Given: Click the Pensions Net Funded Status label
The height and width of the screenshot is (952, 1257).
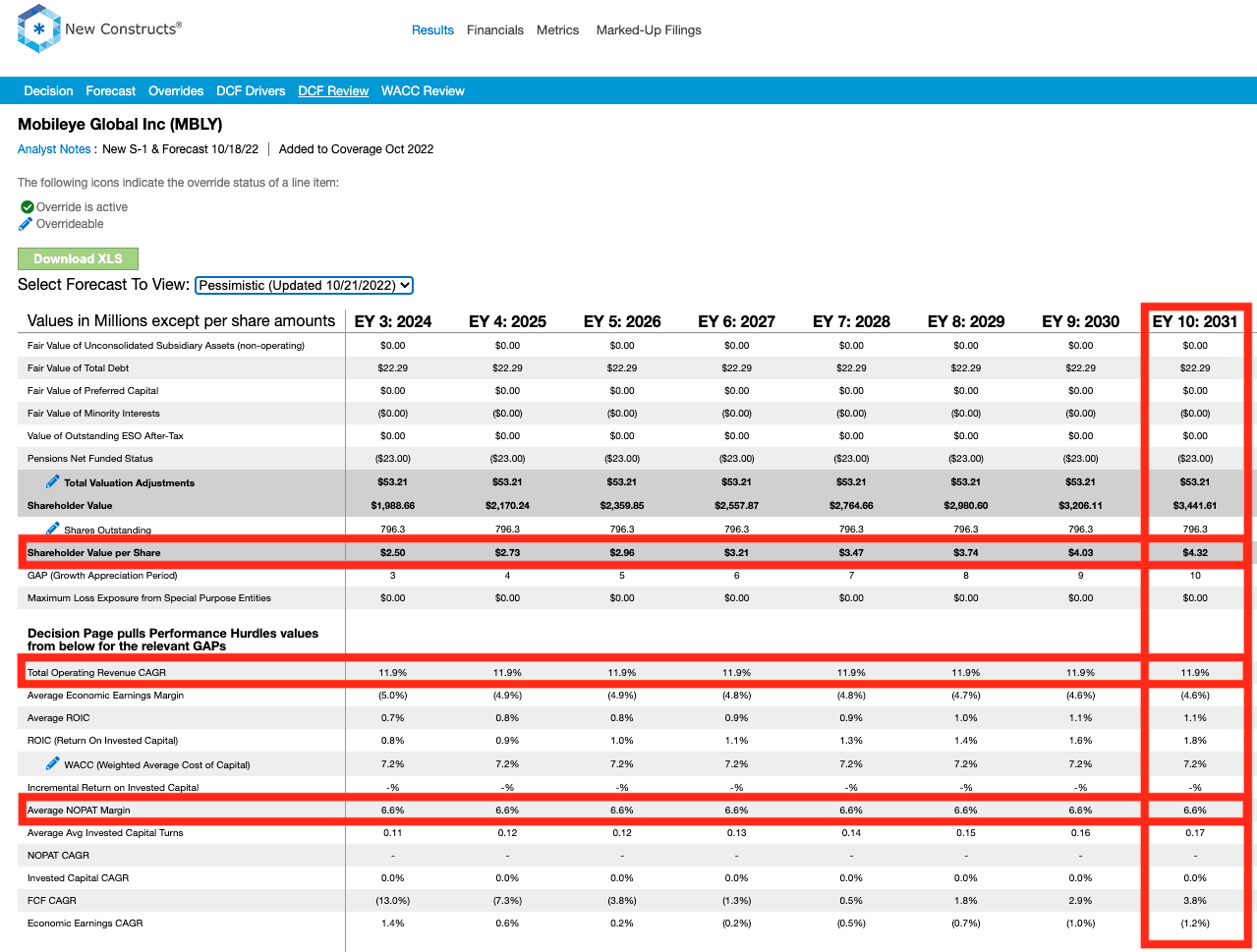Looking at the screenshot, I should (89, 459).
